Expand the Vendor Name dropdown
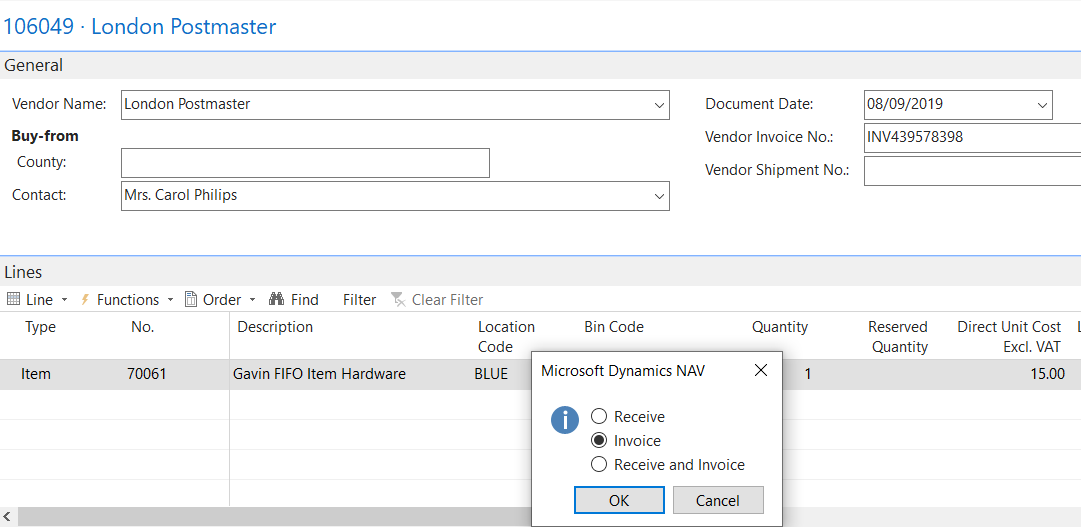The width and height of the screenshot is (1081, 527). pyautogui.click(x=659, y=105)
